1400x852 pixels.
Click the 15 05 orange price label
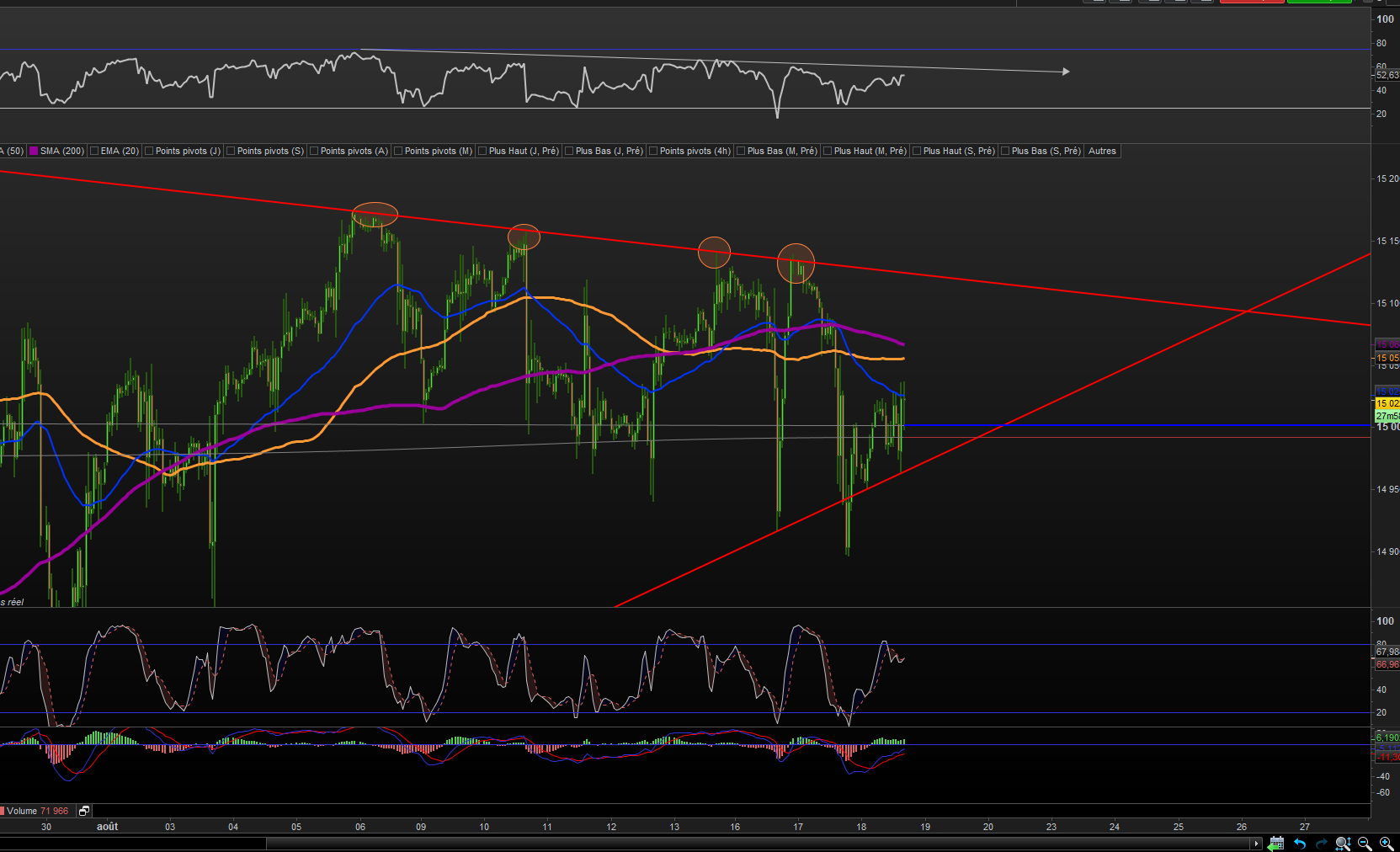pyautogui.click(x=1387, y=358)
